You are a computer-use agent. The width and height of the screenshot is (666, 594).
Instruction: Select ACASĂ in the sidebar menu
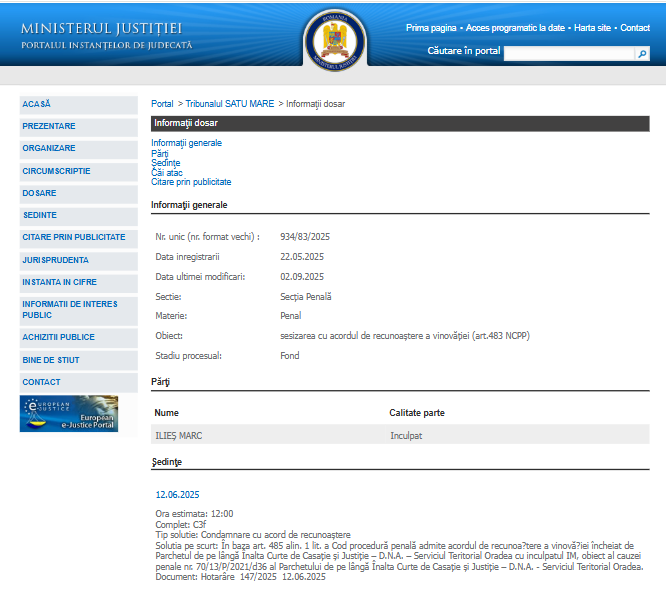36,104
